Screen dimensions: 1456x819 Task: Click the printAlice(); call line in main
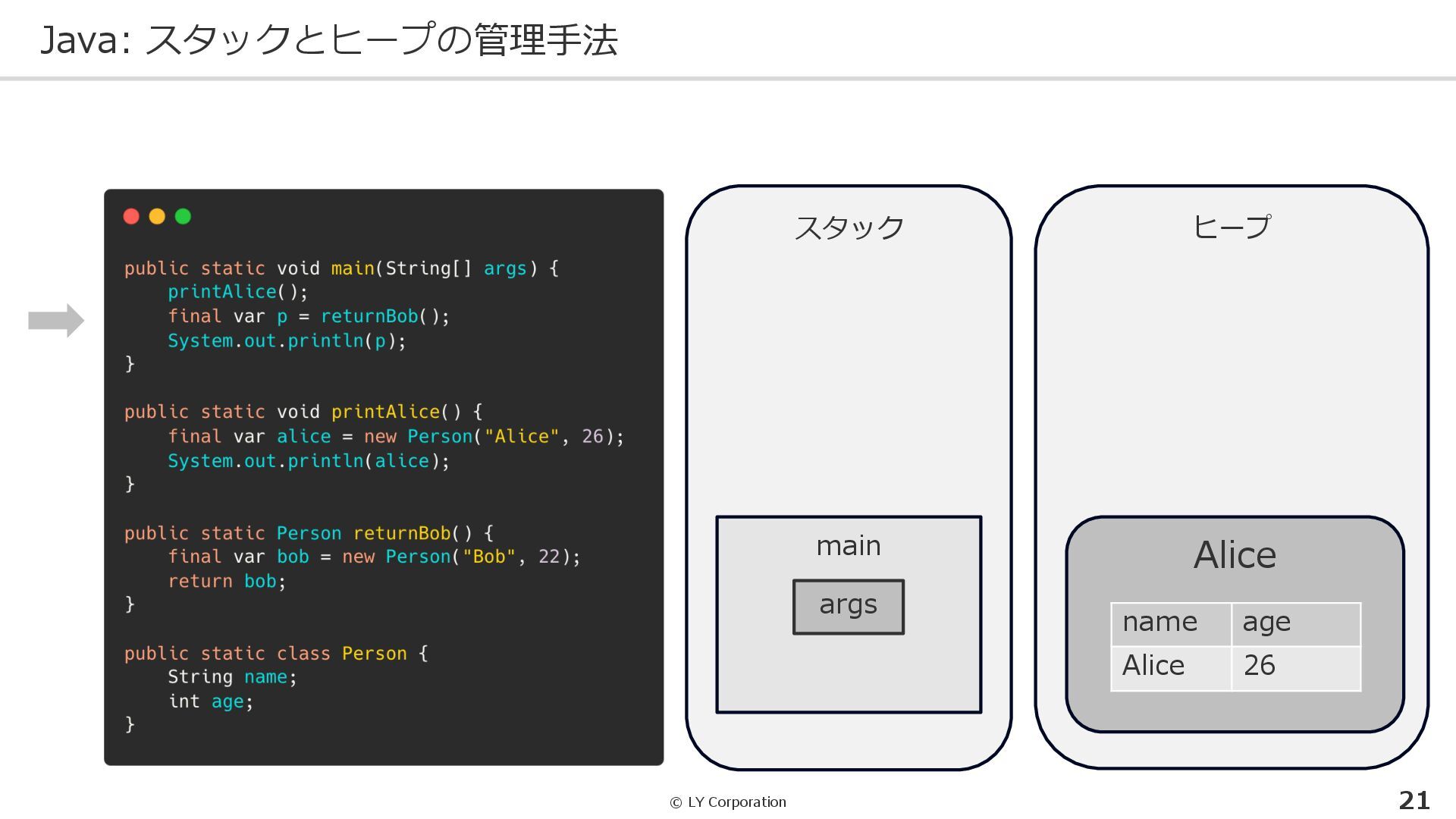(237, 292)
